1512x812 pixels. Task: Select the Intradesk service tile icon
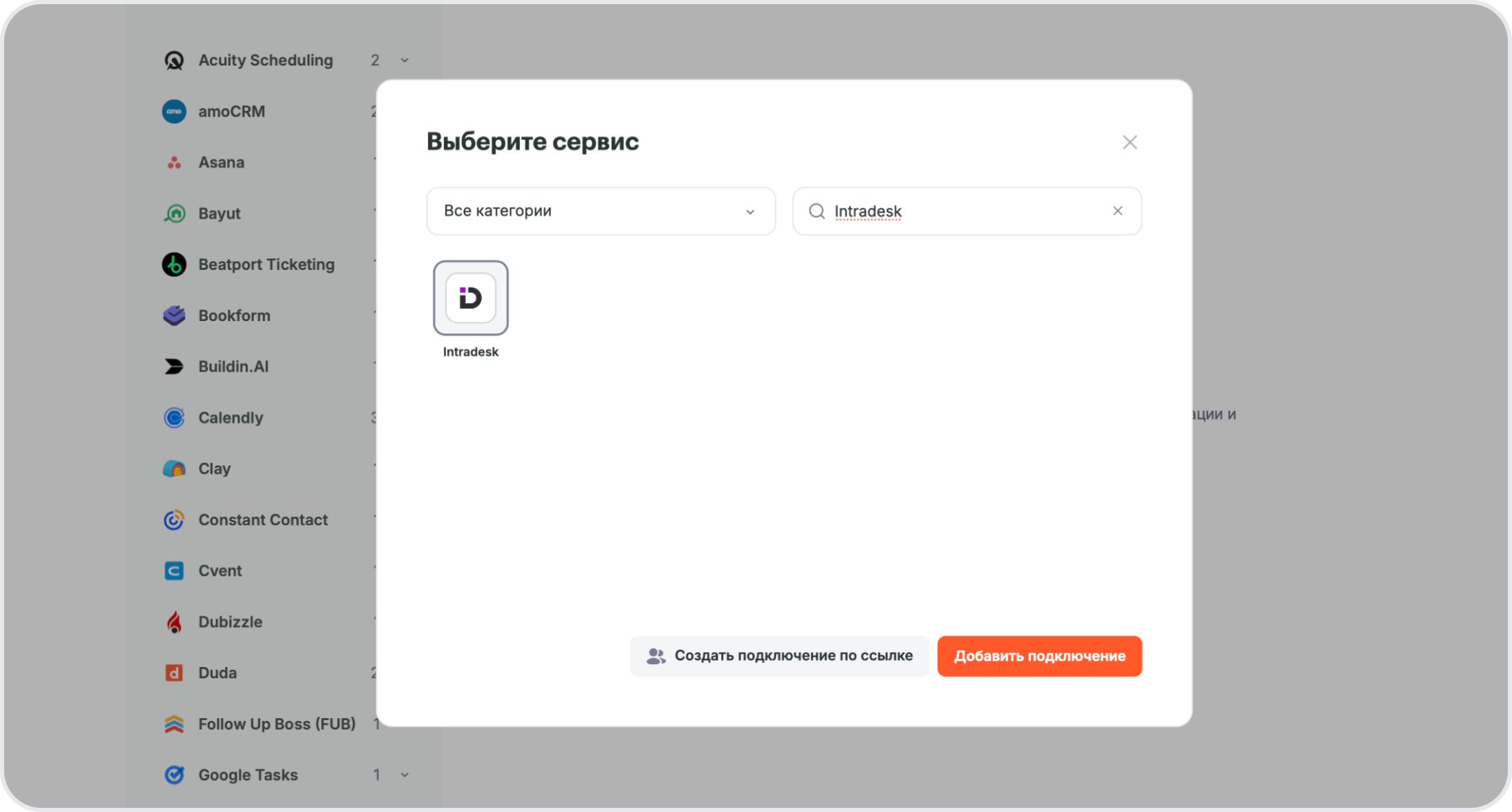pyautogui.click(x=470, y=298)
